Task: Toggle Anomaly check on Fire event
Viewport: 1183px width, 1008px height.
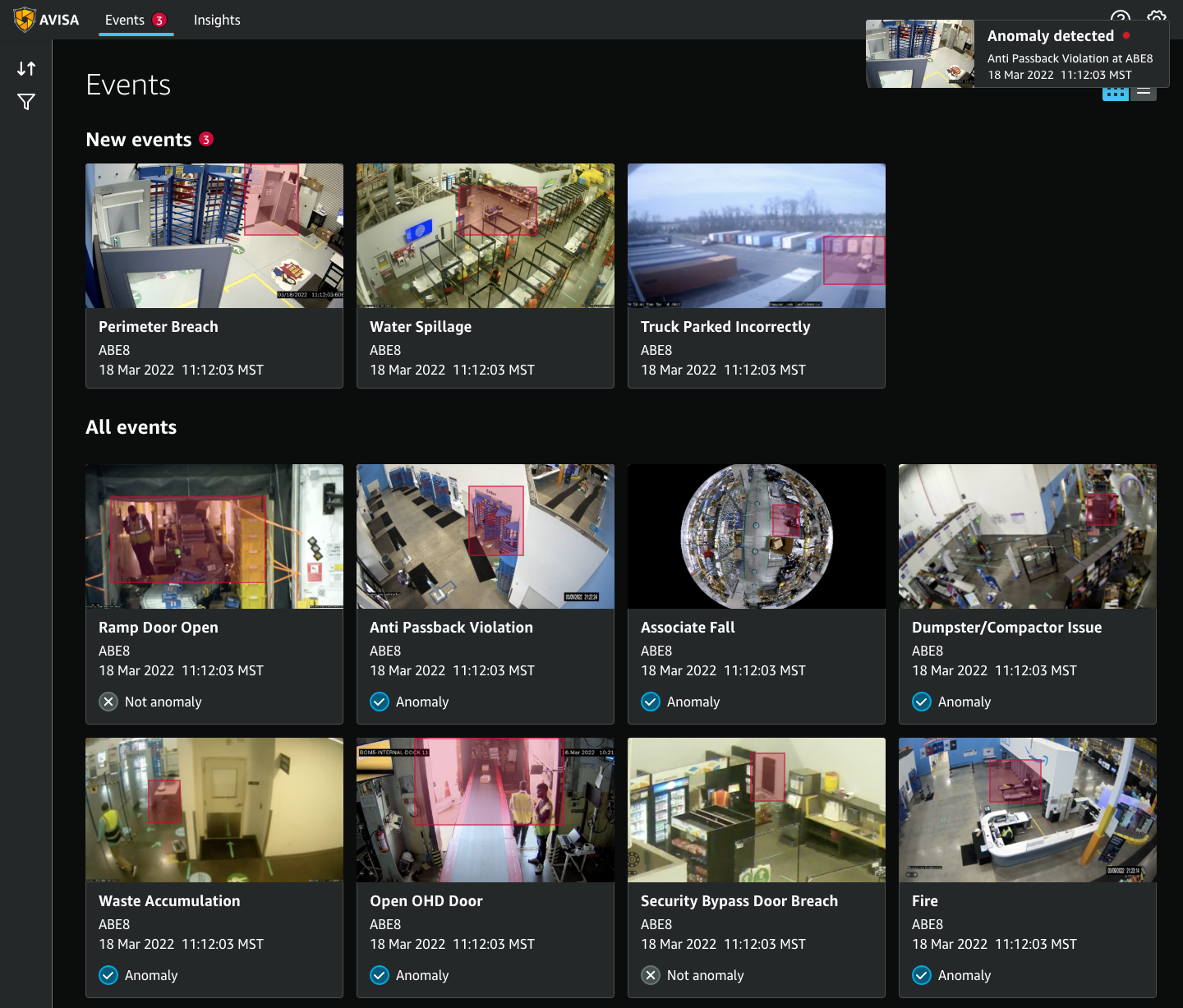Action: click(922, 975)
